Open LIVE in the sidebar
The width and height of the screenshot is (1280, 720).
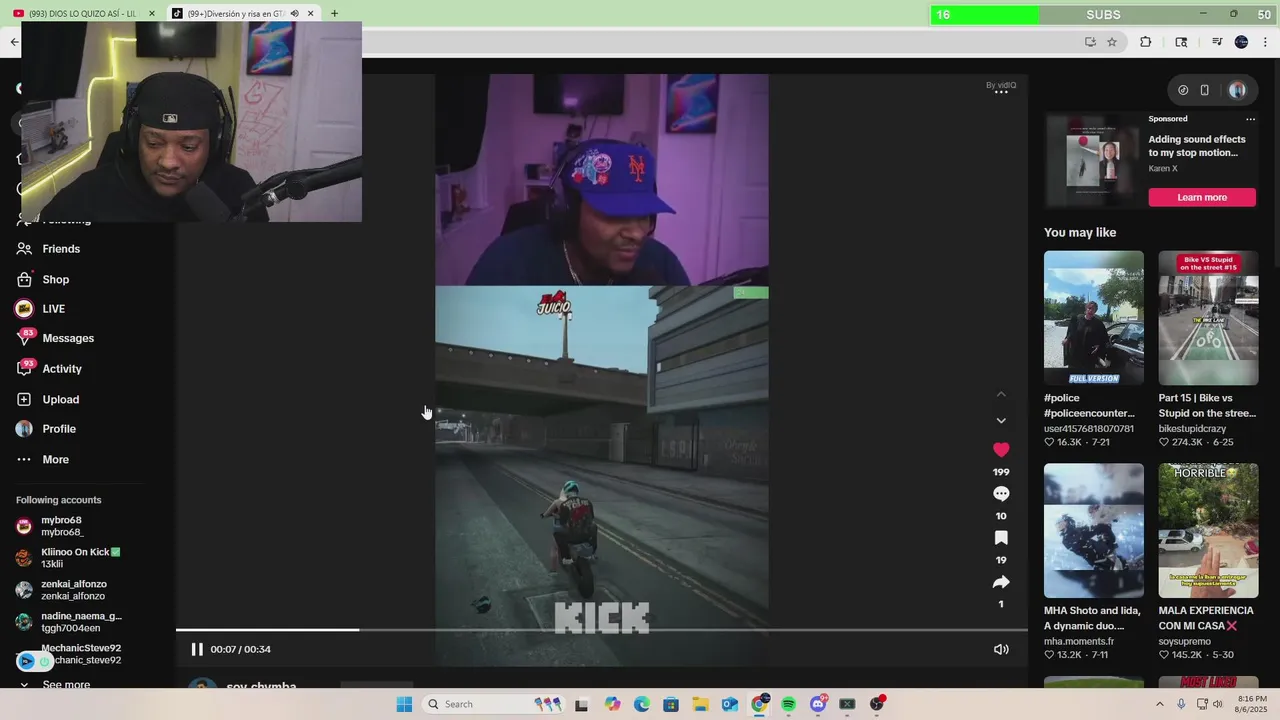coord(54,309)
